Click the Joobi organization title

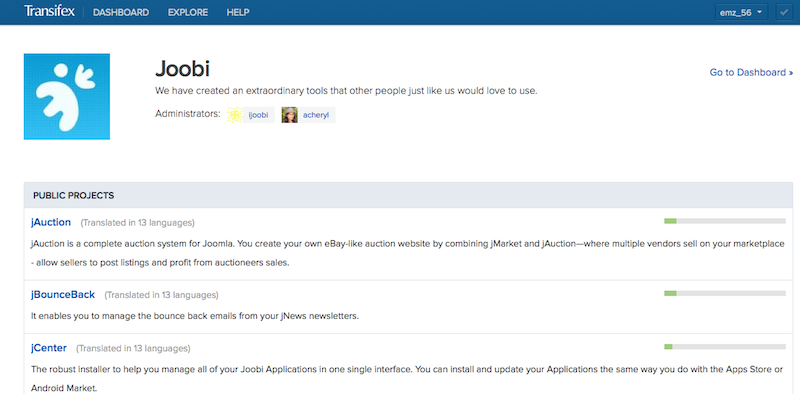[x=183, y=68]
